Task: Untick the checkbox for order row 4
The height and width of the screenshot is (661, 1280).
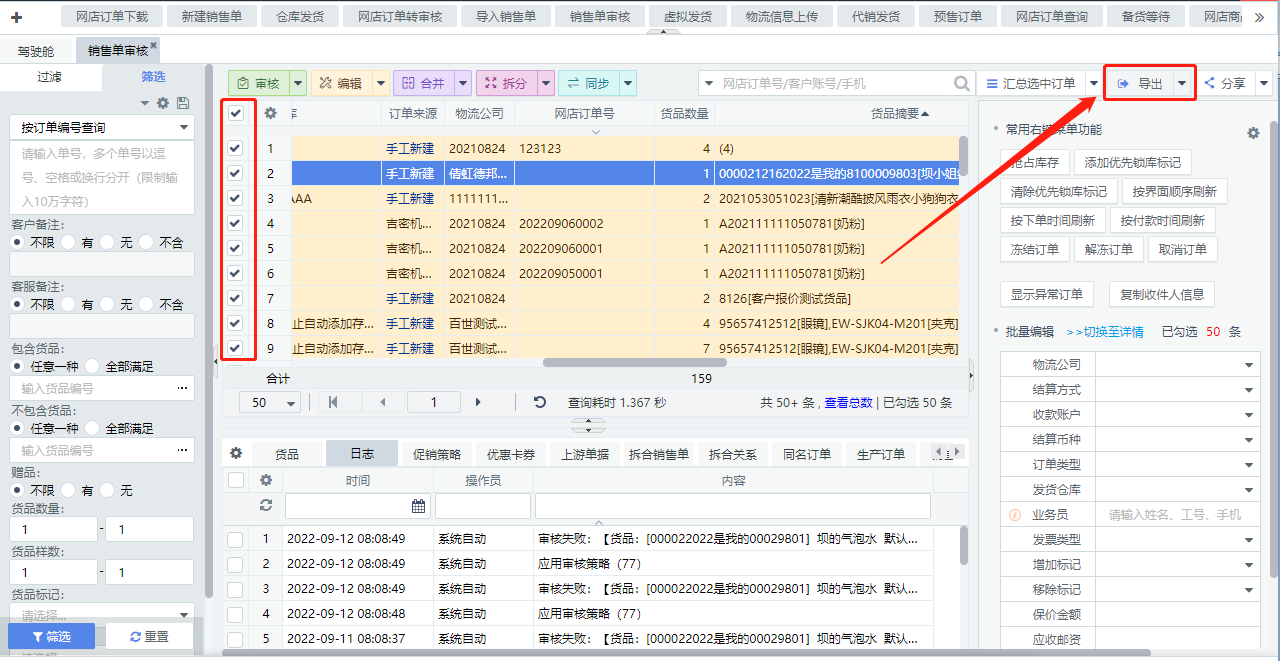Action: pyautogui.click(x=236, y=223)
